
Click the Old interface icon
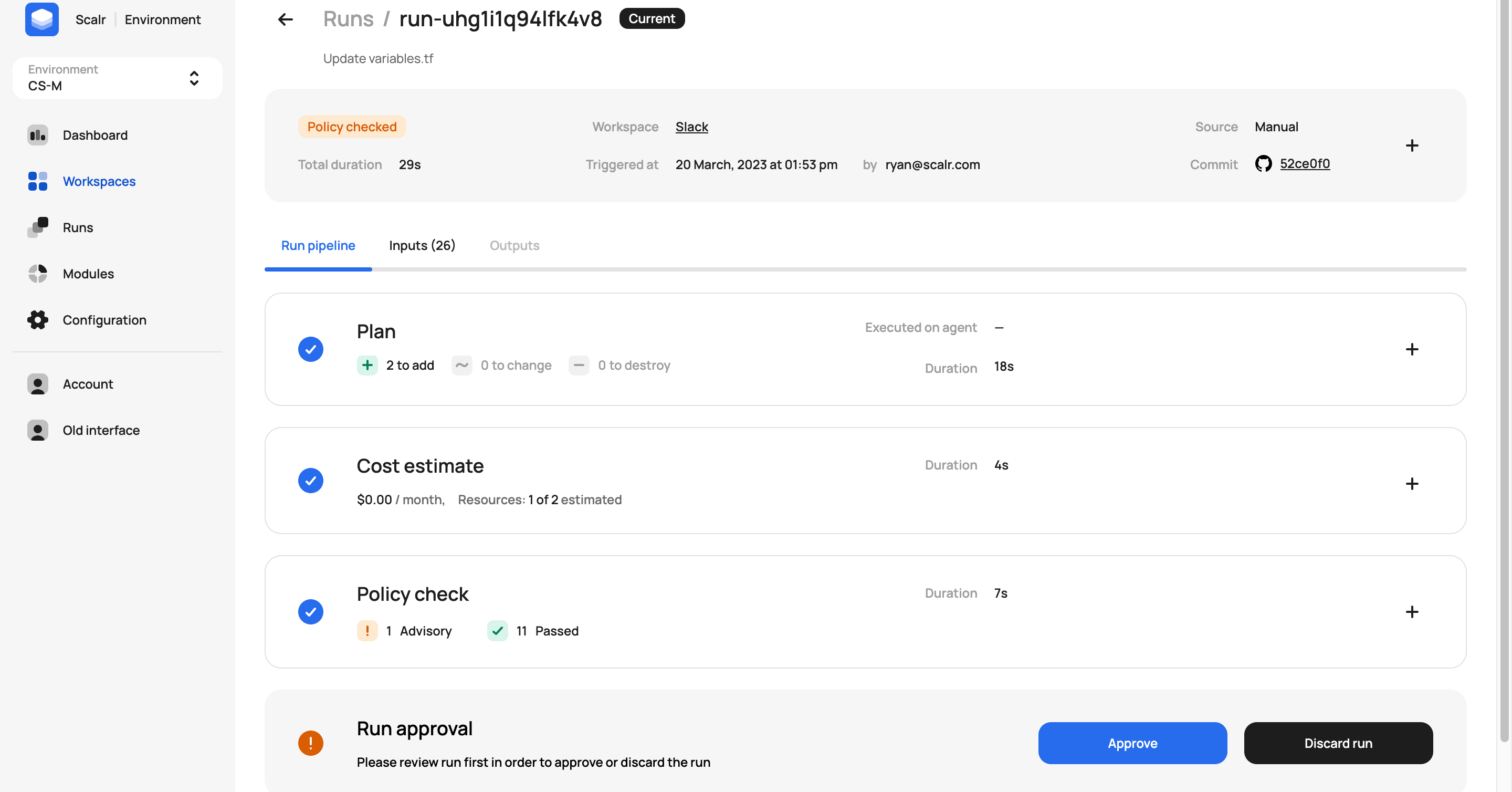(x=38, y=430)
